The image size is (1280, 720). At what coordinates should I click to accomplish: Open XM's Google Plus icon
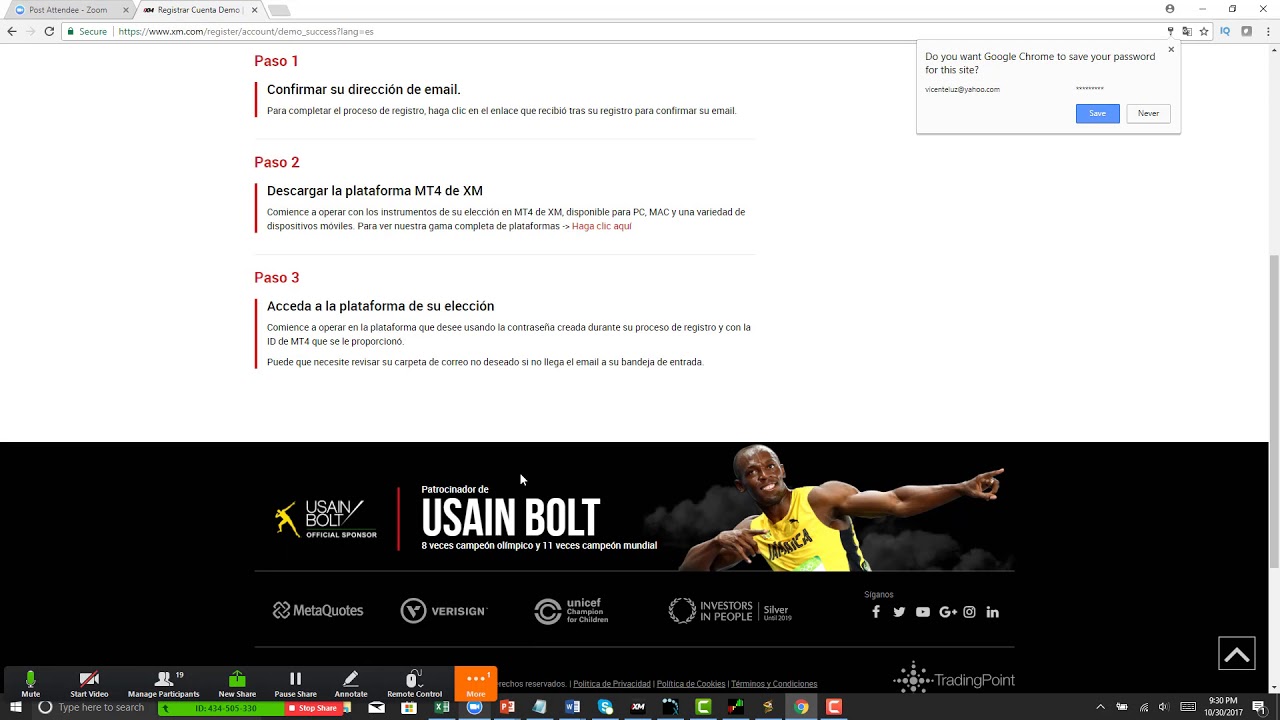tap(948, 612)
